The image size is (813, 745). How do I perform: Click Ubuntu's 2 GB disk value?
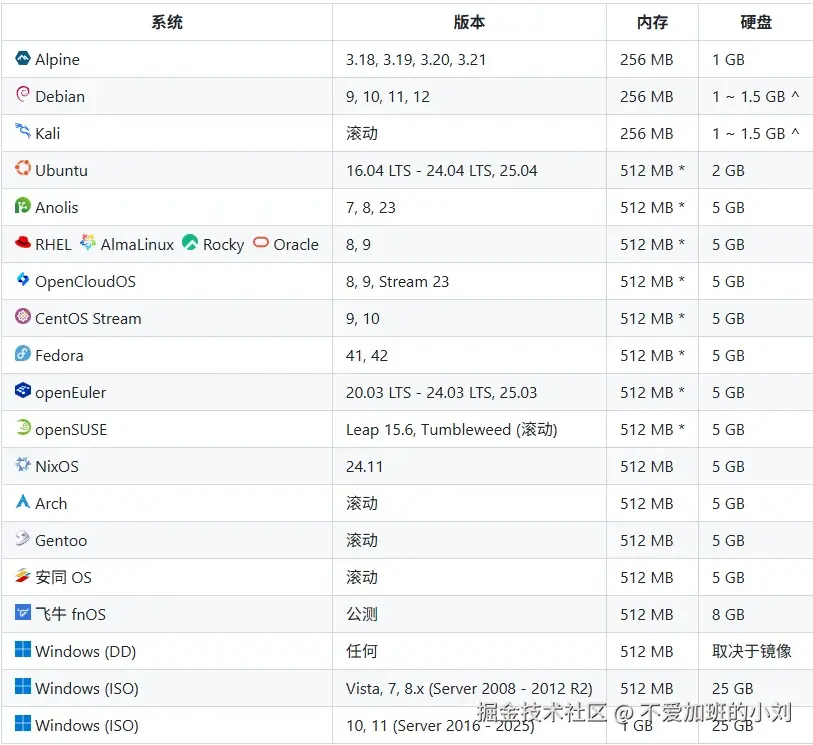tap(728, 171)
